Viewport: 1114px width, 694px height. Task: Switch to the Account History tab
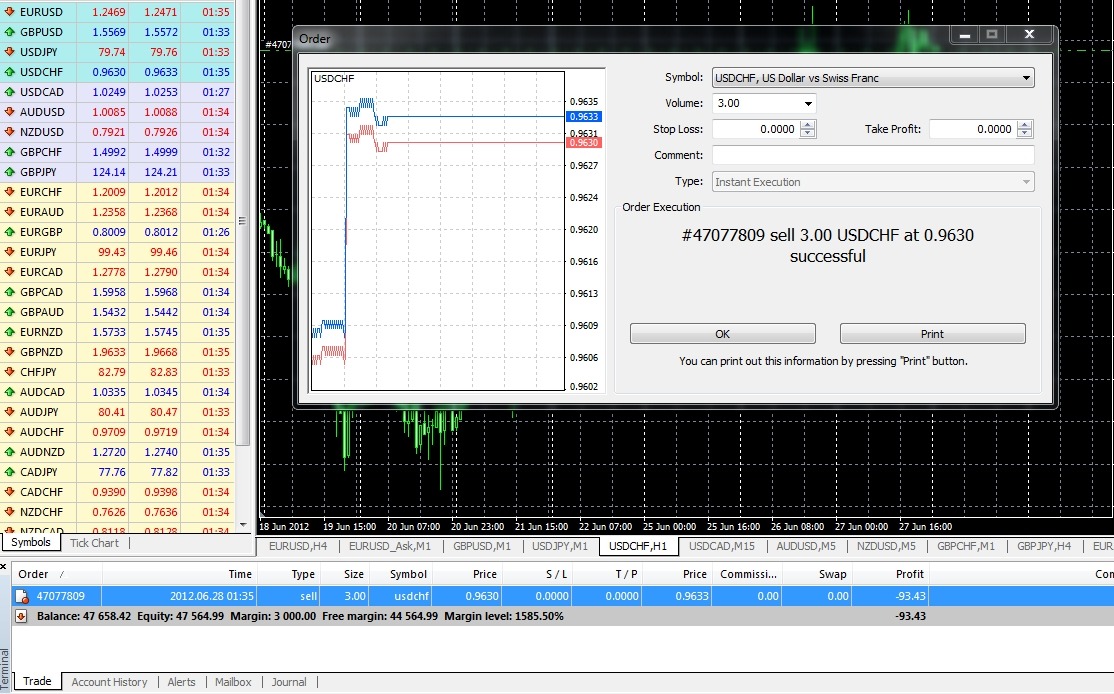point(109,682)
